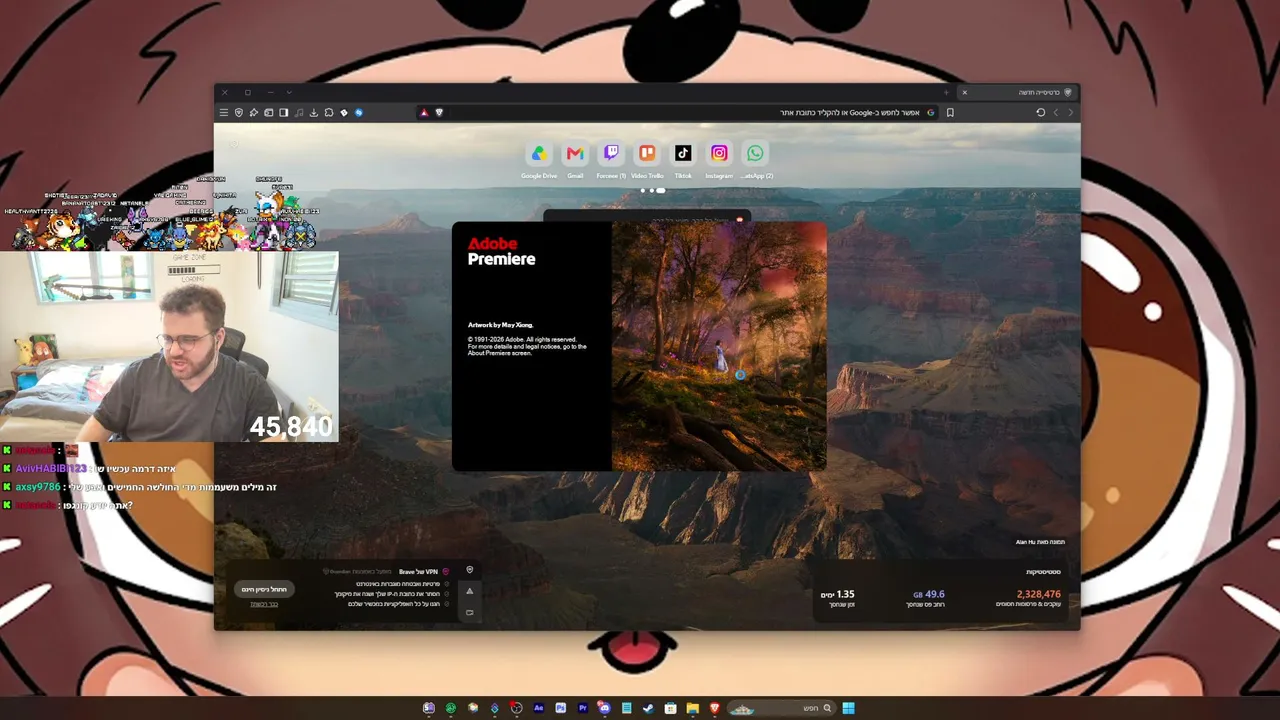Open Brave Rewards triangle icon
This screenshot has width=1280, height=720.
pos(424,113)
